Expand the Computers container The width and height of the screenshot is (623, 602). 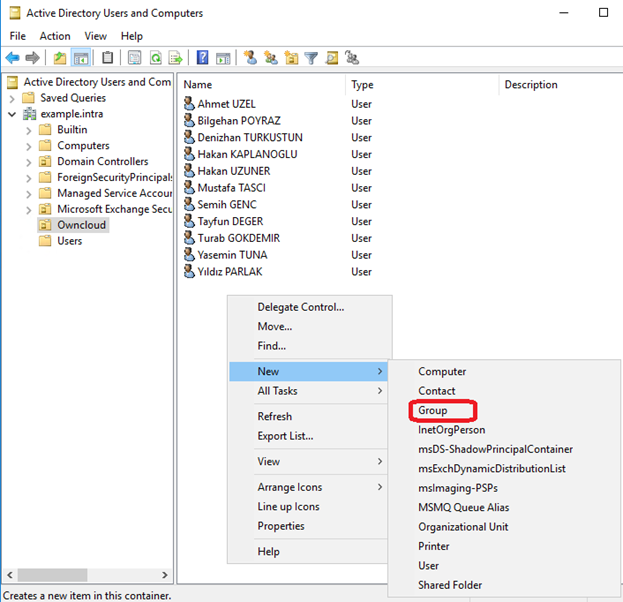pos(29,146)
